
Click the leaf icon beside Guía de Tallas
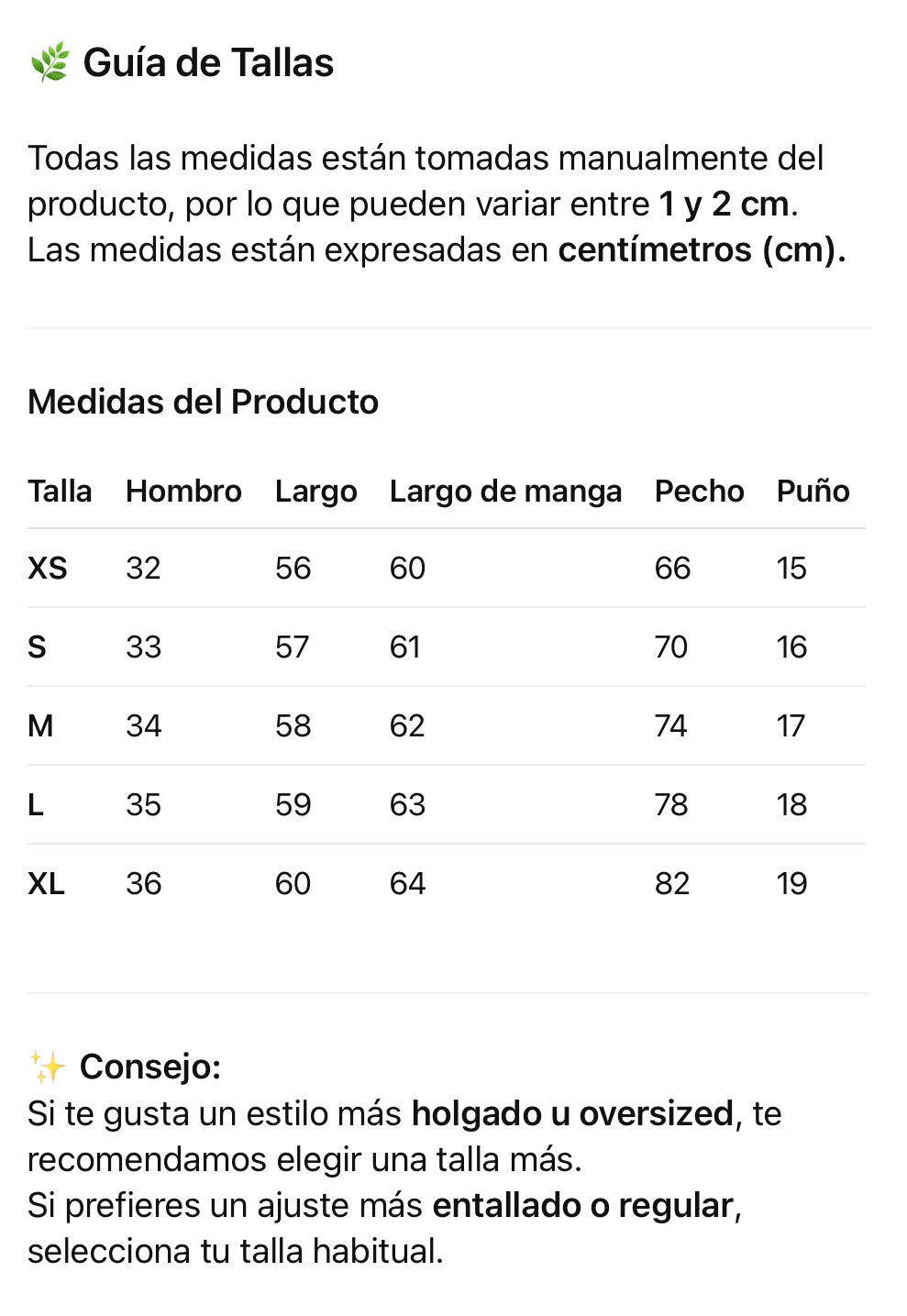pos(50,62)
